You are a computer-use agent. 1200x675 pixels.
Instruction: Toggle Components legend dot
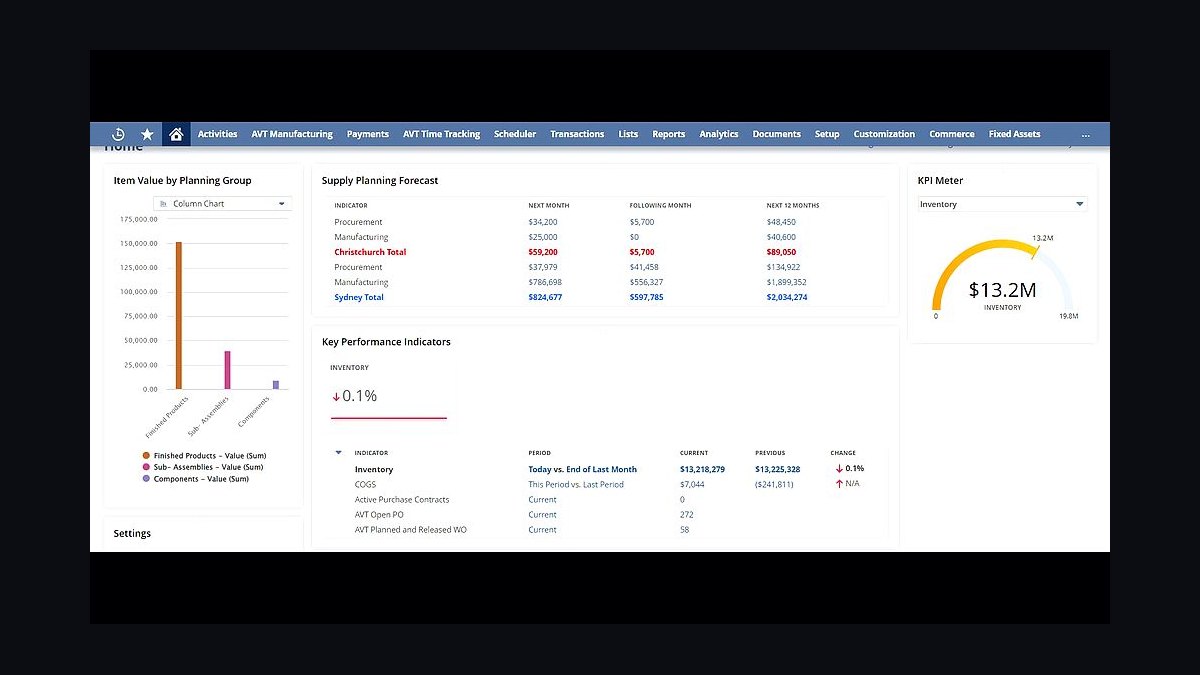click(146, 479)
